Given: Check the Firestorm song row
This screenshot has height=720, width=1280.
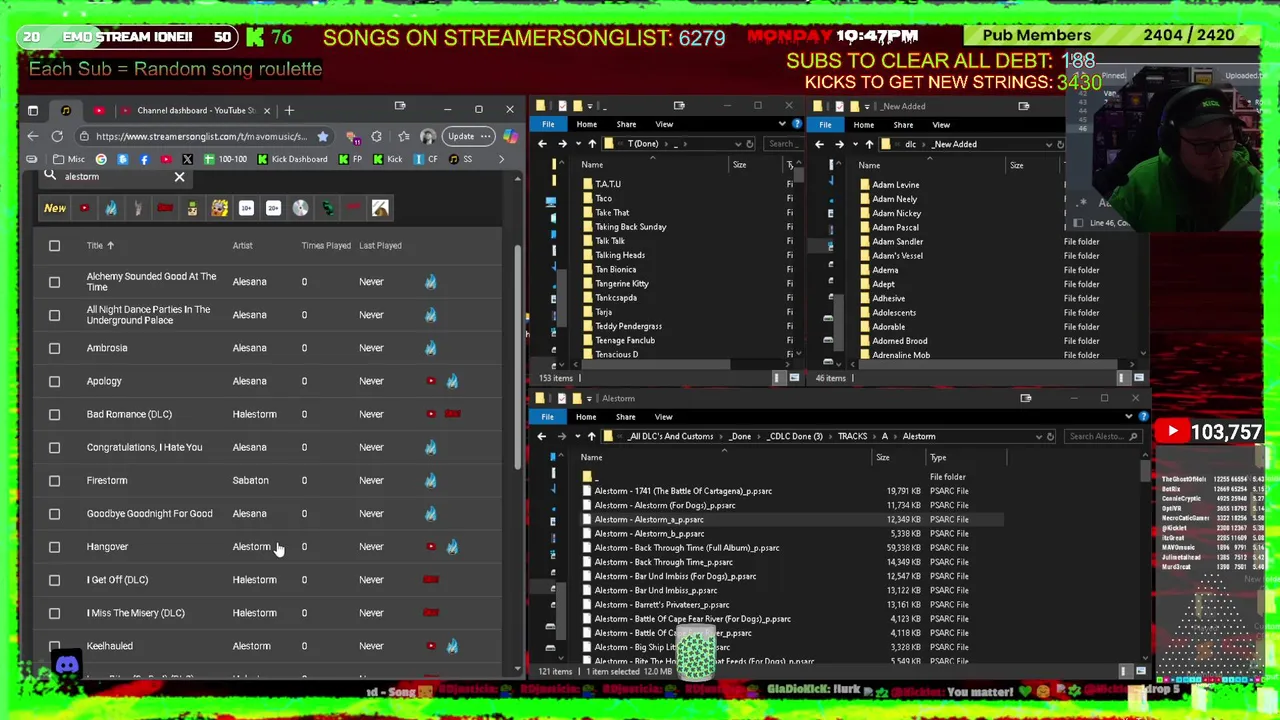Looking at the screenshot, I should click(55, 480).
